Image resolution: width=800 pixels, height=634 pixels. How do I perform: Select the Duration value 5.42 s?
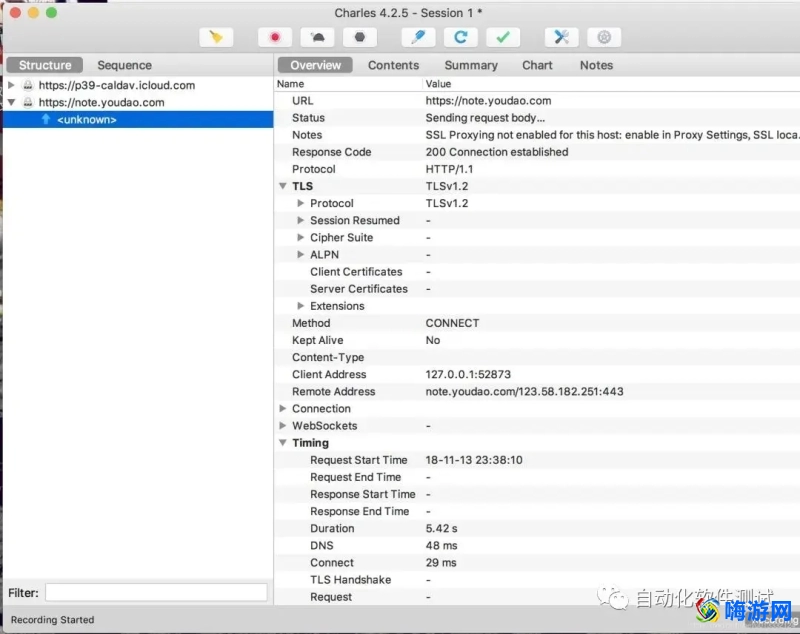point(441,528)
